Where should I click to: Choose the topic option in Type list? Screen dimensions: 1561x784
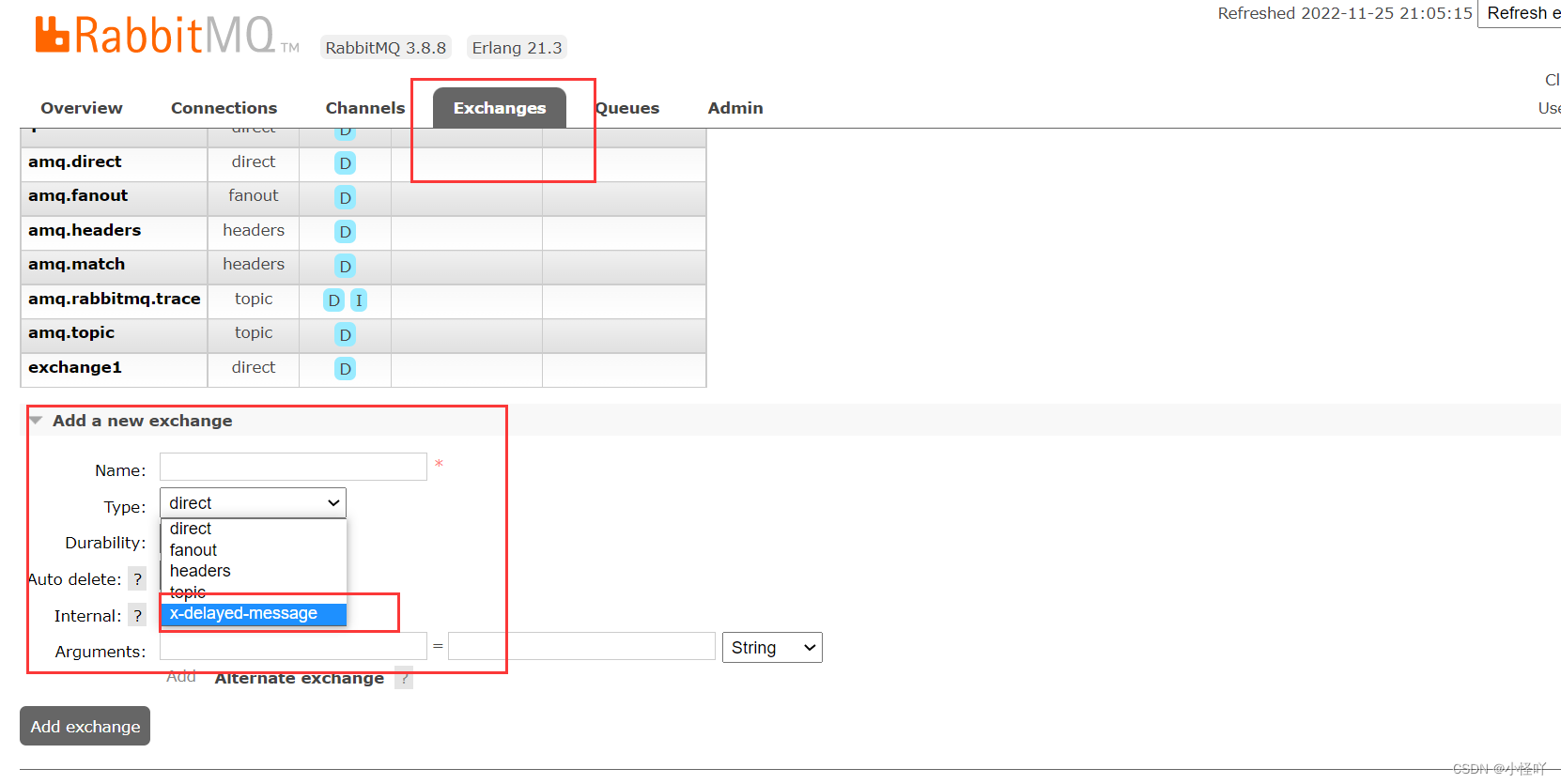(254, 592)
